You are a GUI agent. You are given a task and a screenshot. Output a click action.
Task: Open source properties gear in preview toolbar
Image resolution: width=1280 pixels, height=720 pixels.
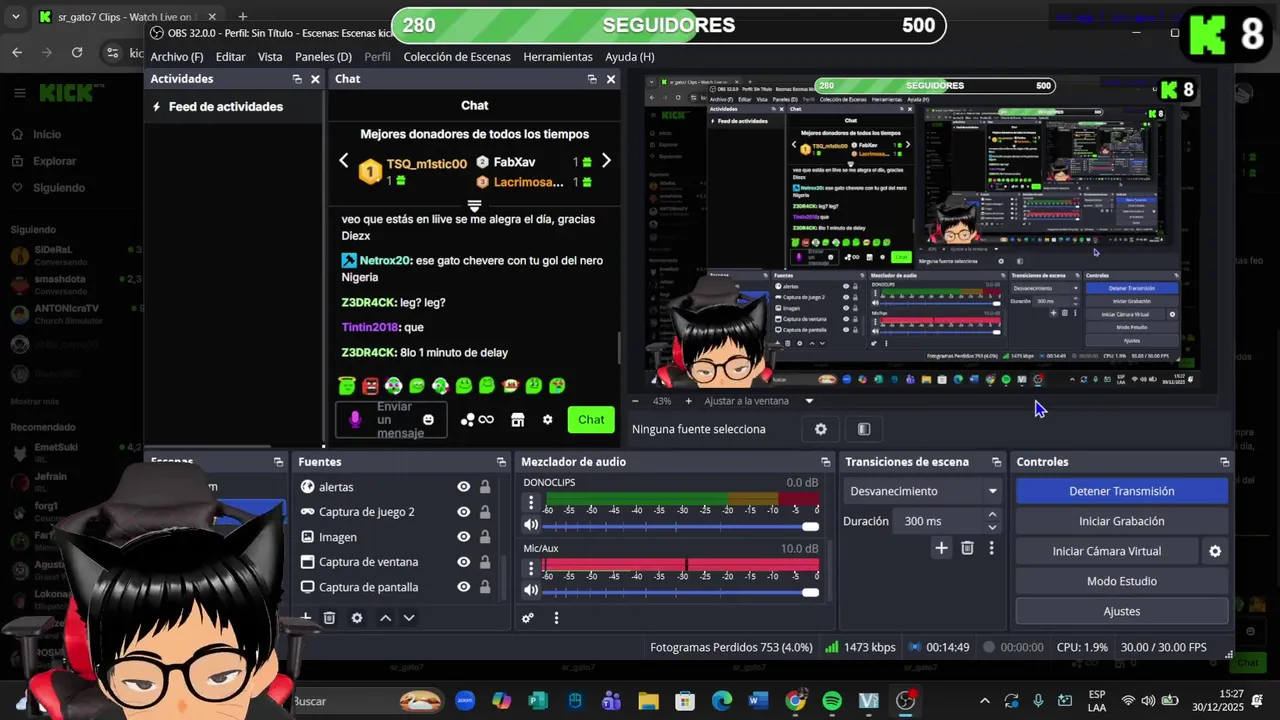(821, 429)
